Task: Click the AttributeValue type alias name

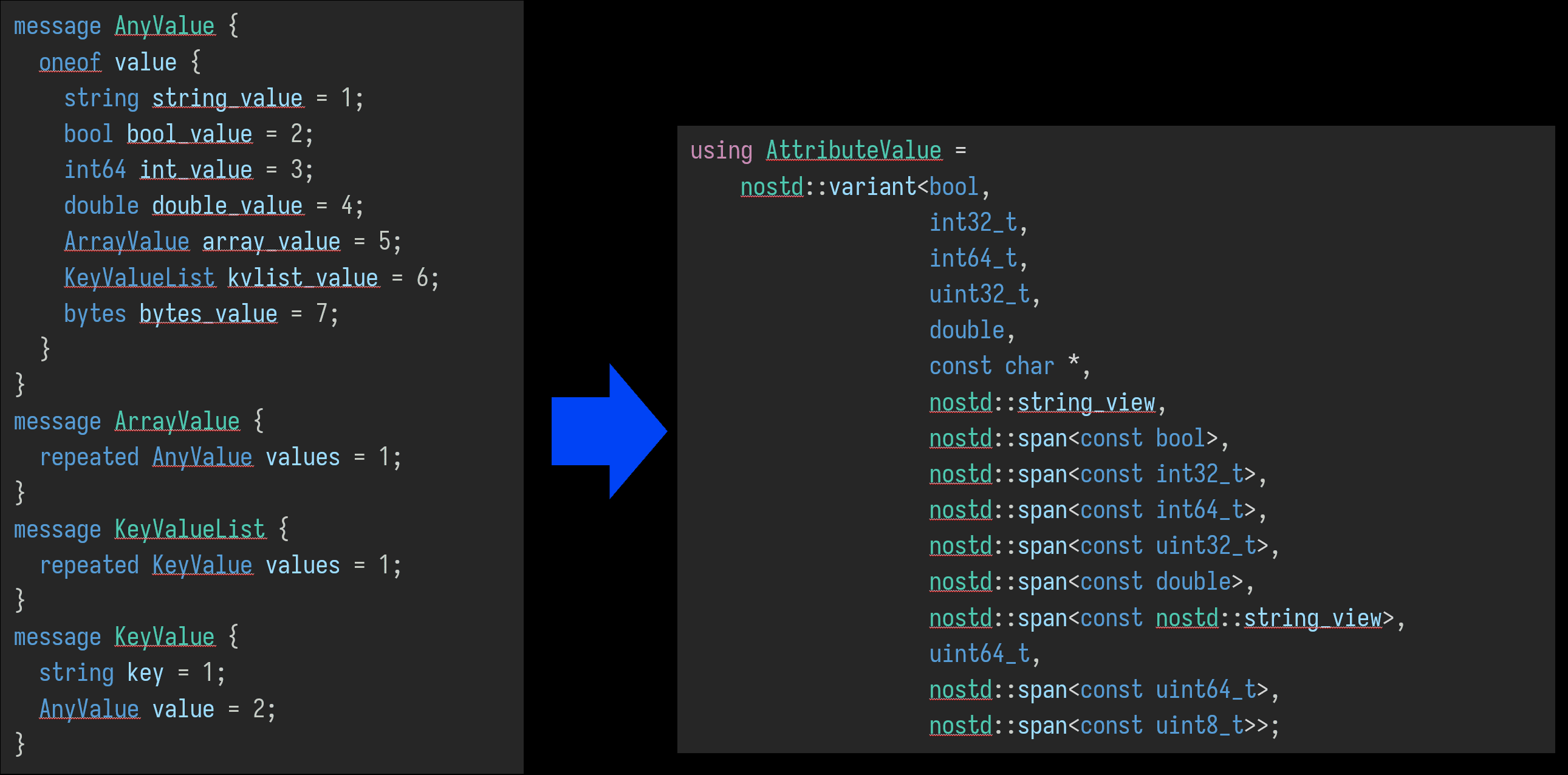Action: pos(854,150)
